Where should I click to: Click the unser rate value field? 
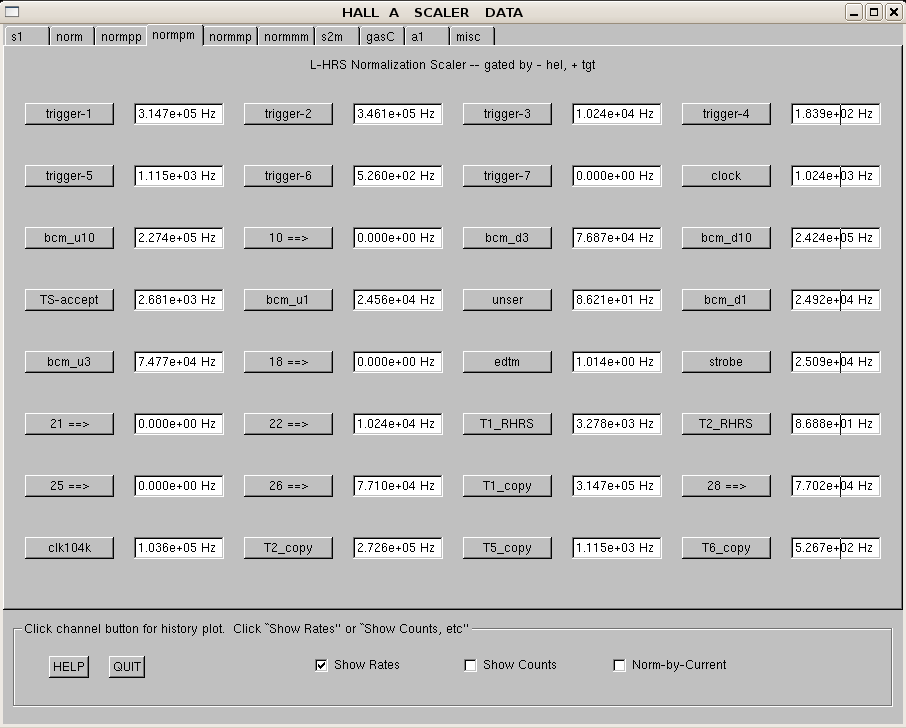click(617, 300)
